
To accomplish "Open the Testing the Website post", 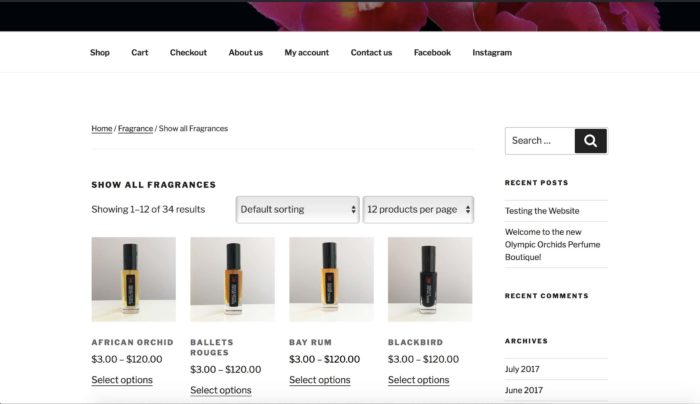I will point(542,211).
